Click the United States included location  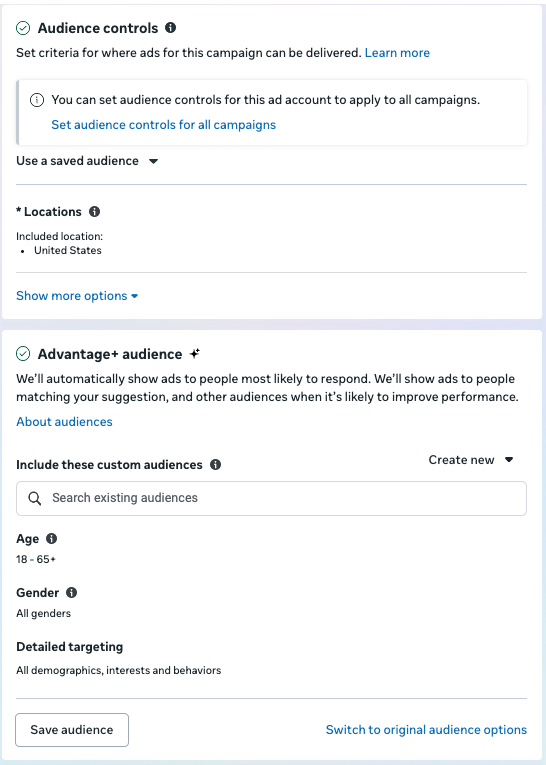point(68,250)
